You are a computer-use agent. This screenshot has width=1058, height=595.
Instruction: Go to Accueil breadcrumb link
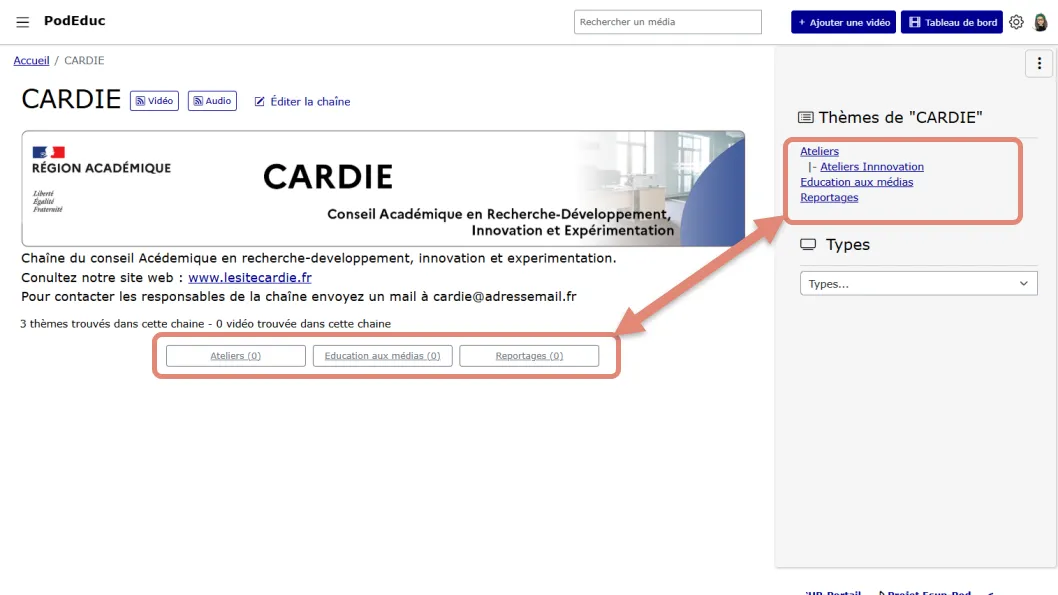pos(31,61)
